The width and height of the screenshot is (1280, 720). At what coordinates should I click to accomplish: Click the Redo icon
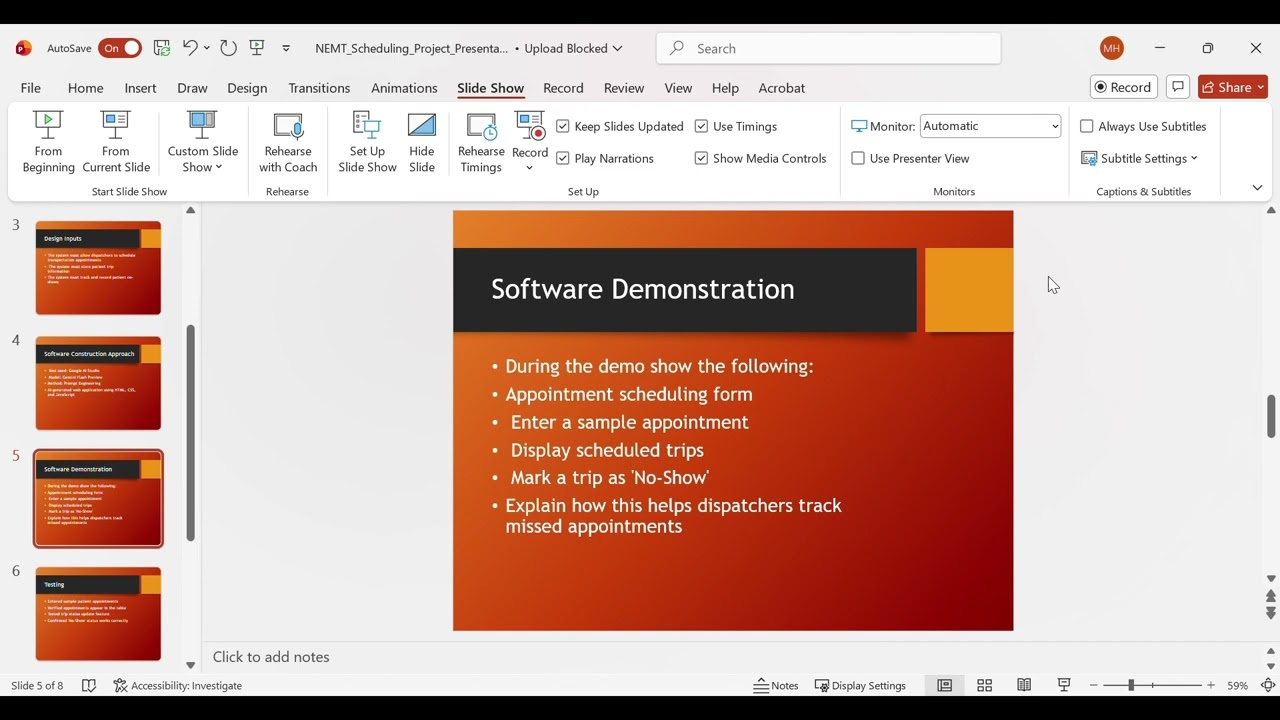point(228,48)
